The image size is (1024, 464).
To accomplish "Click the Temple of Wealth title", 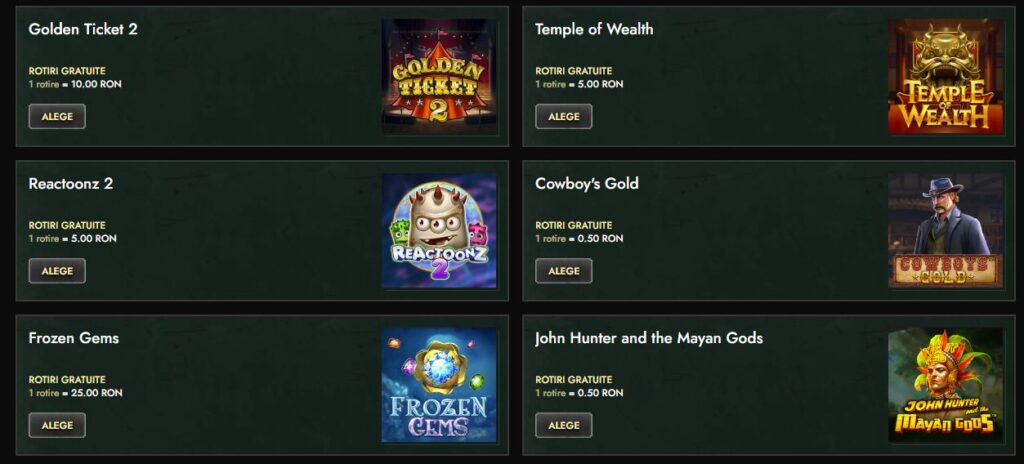I will pos(594,29).
